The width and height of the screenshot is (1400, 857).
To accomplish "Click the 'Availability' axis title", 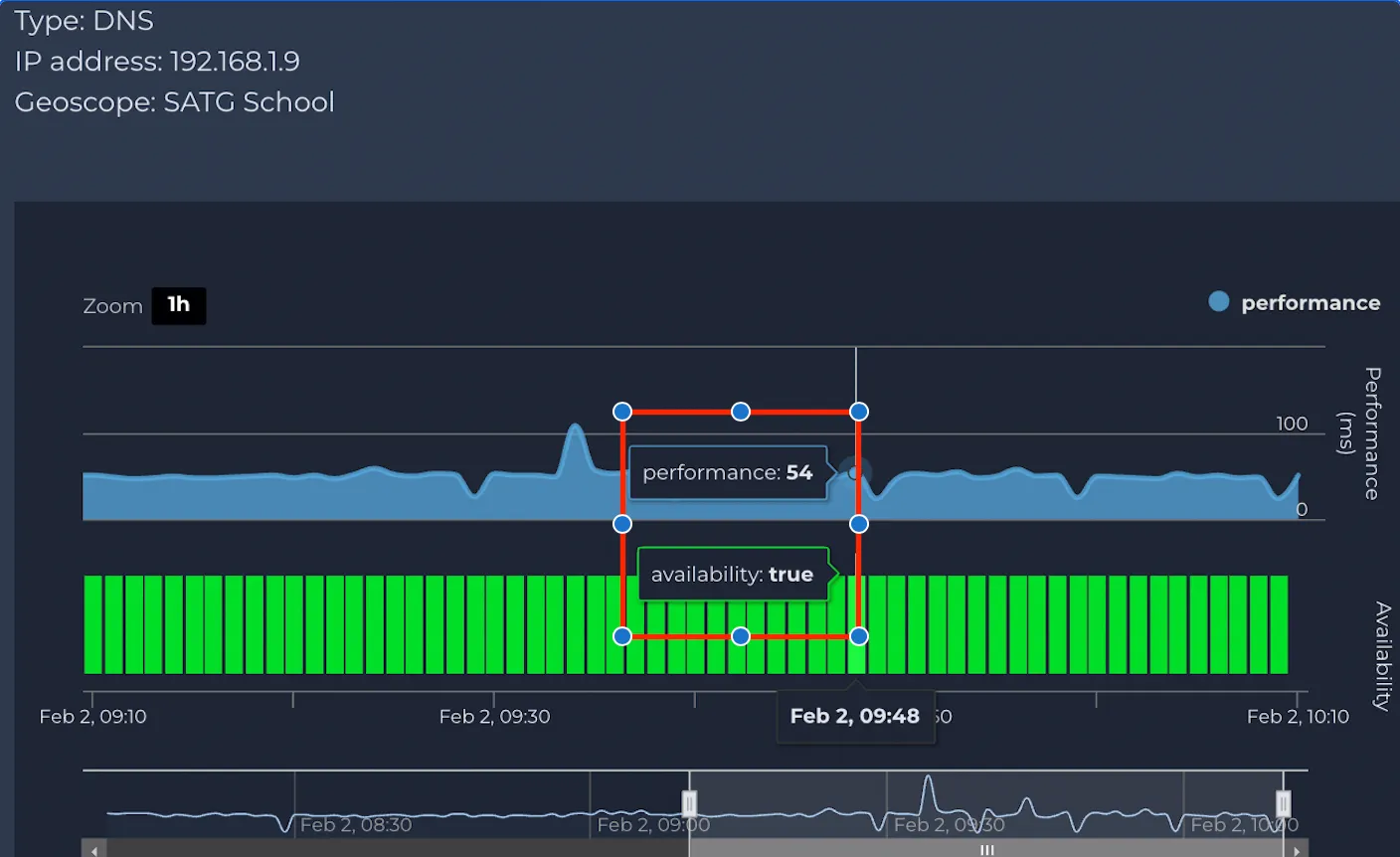I will pyautogui.click(x=1382, y=655).
